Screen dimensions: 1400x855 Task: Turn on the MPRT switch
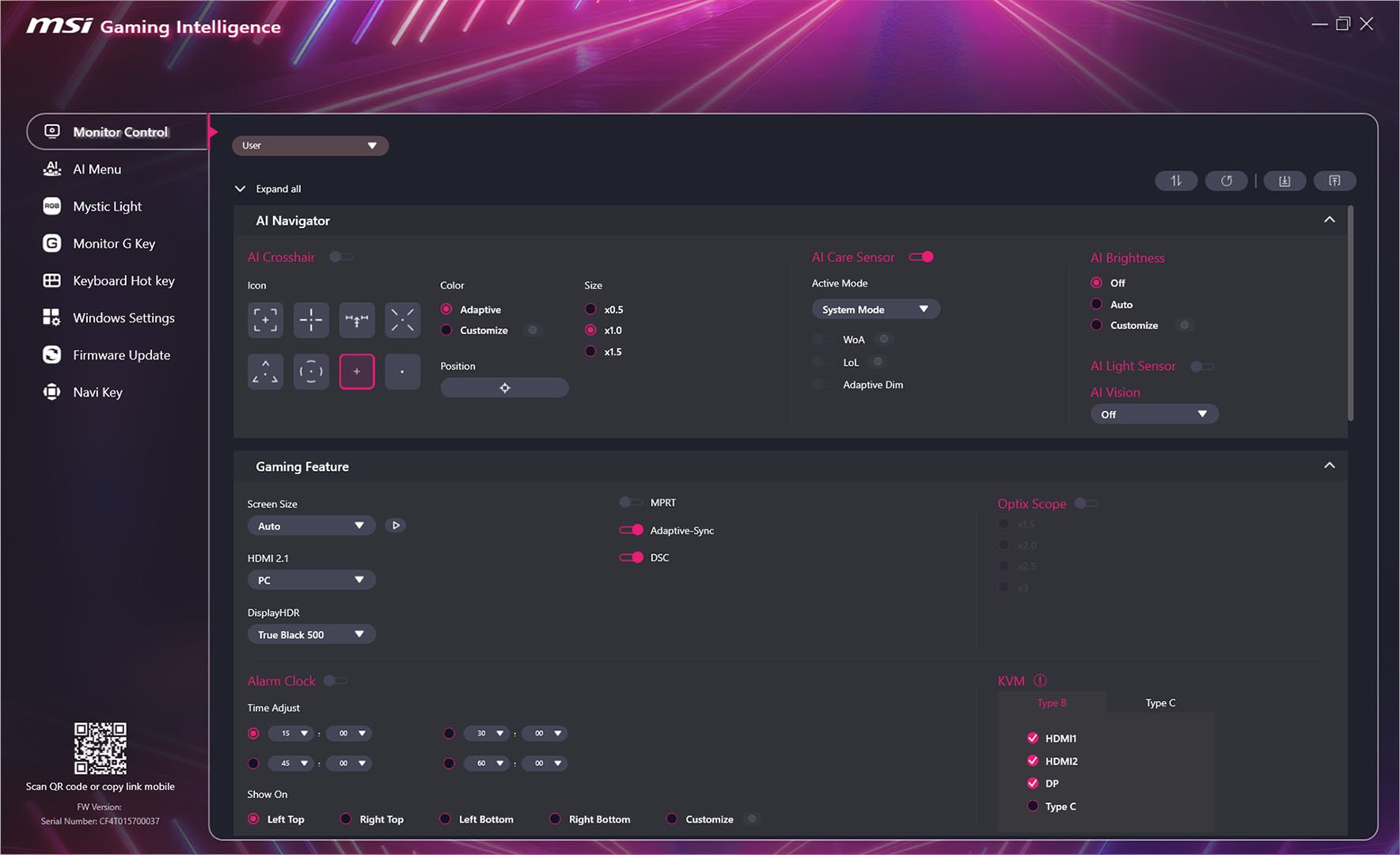coord(631,503)
